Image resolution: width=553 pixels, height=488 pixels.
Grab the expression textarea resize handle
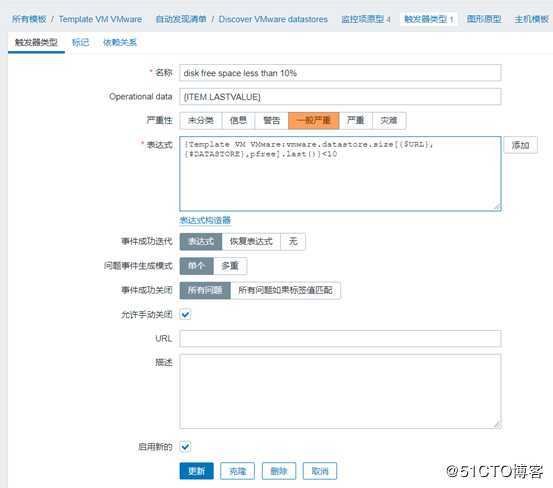(x=497, y=207)
